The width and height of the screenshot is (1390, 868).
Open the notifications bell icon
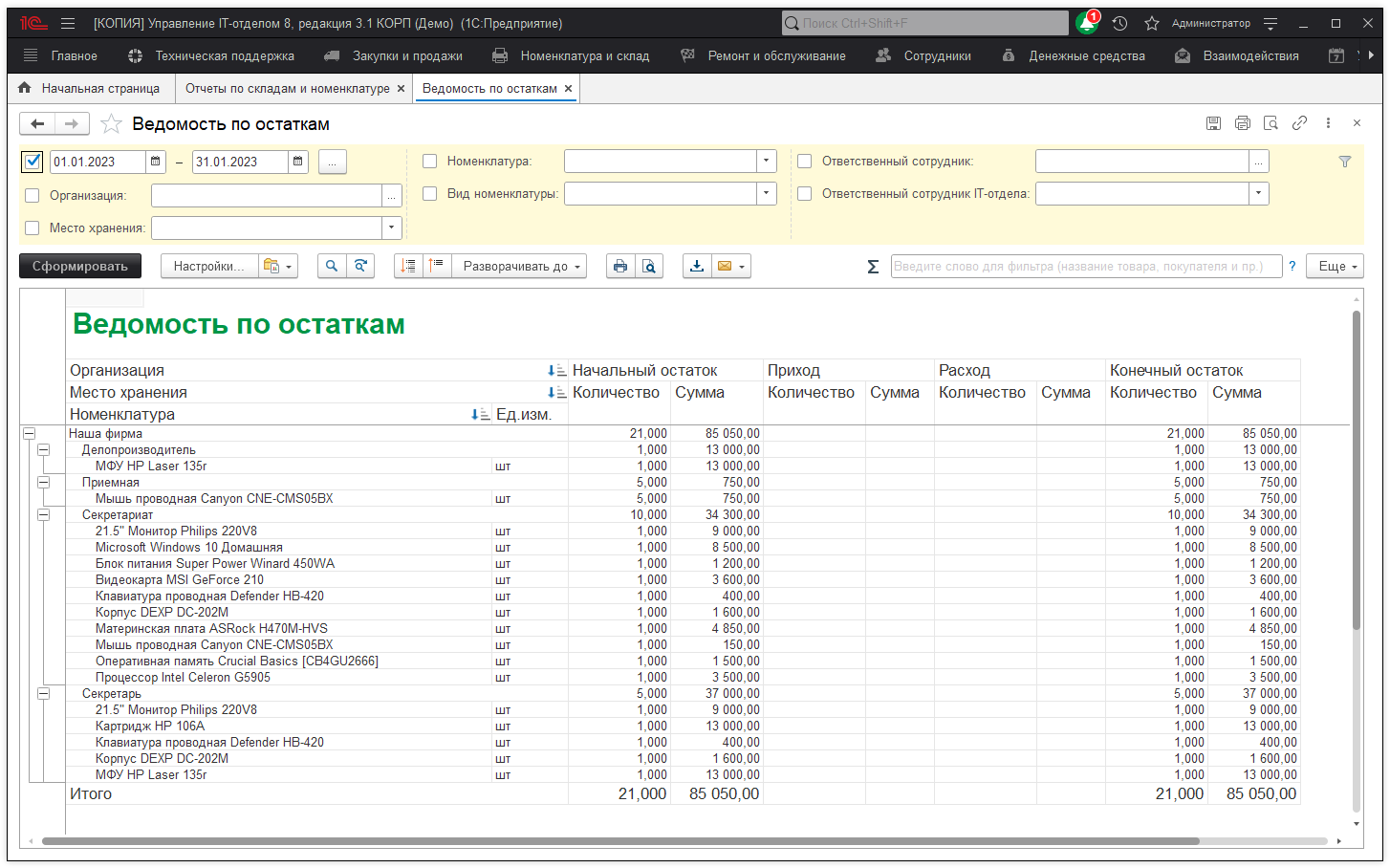click(x=1086, y=24)
